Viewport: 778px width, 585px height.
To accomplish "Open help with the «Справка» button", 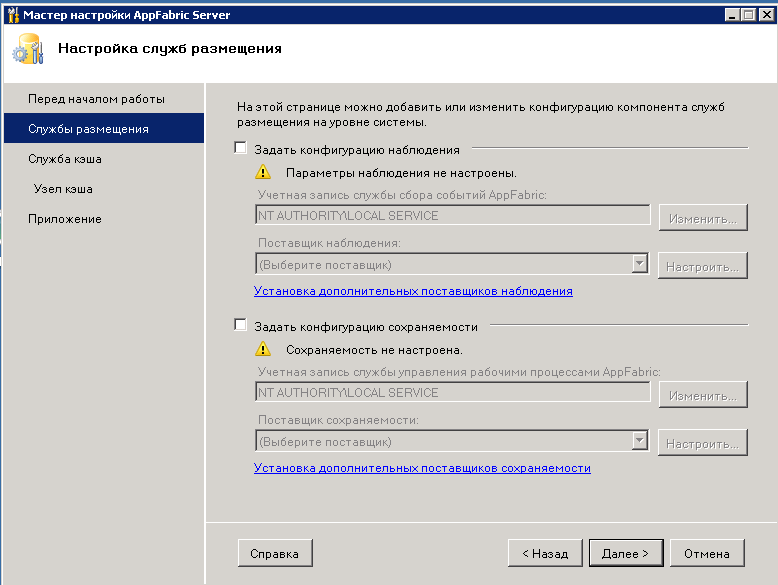I will click(275, 553).
